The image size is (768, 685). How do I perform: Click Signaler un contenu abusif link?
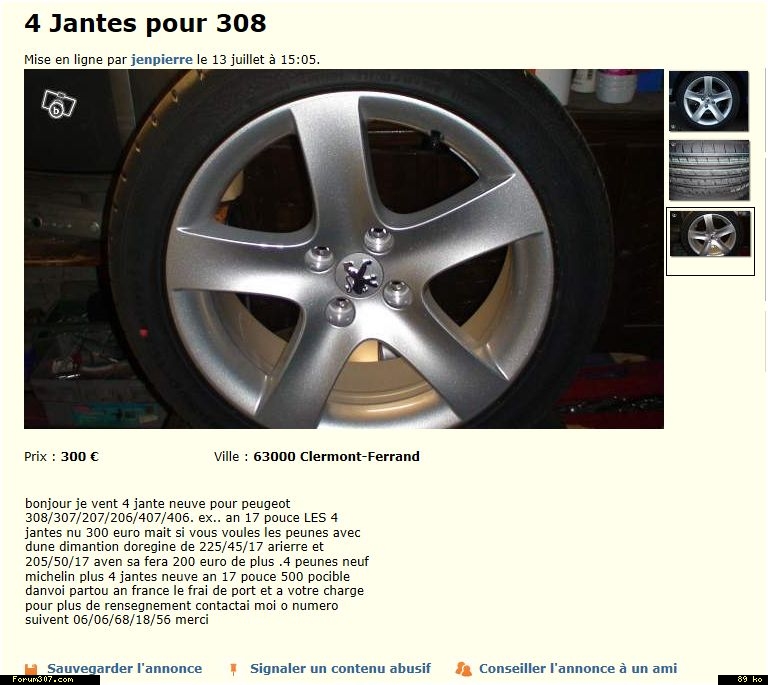(340, 668)
